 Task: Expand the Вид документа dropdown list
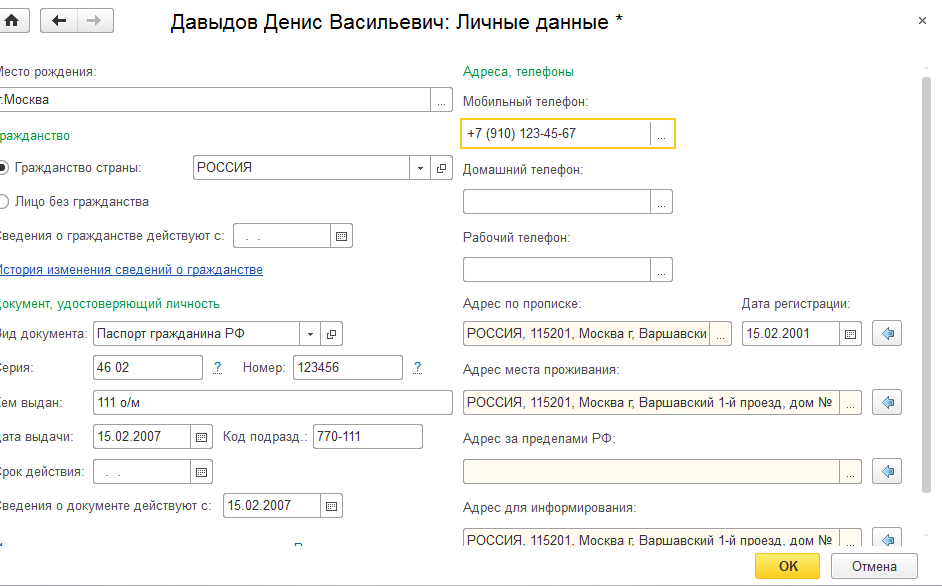311,334
